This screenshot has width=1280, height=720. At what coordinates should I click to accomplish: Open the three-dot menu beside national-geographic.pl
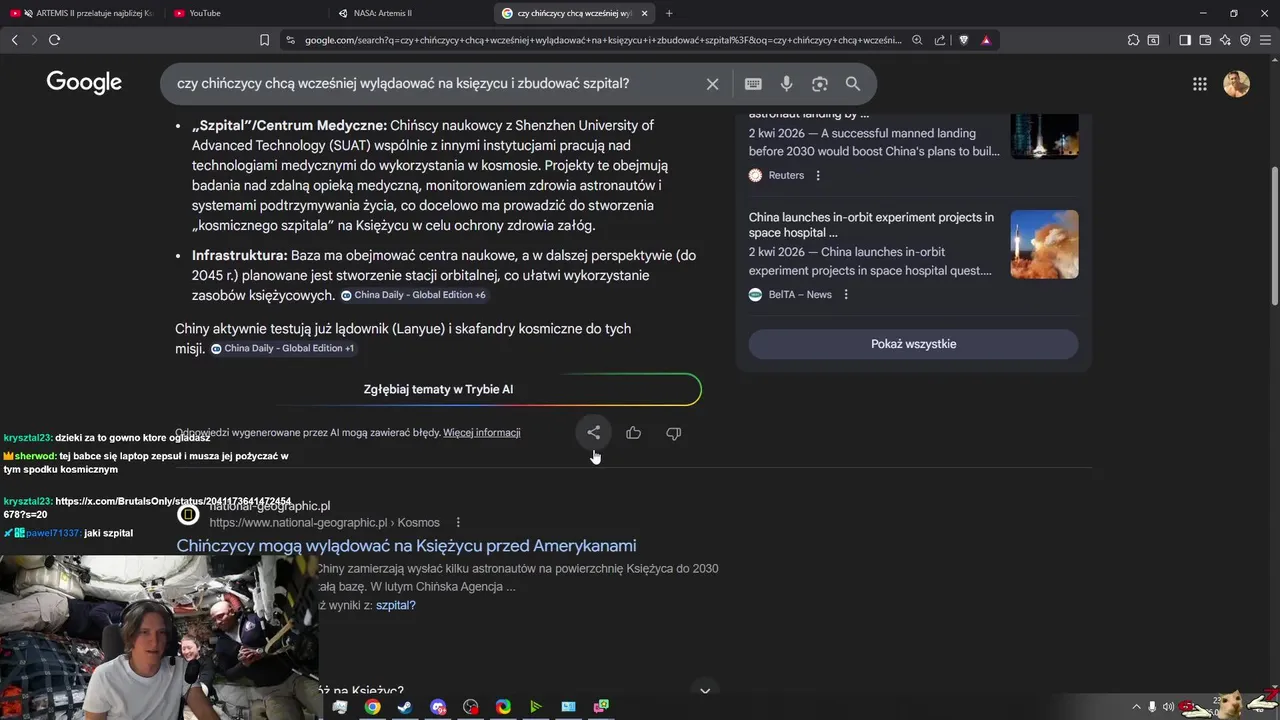(x=458, y=522)
